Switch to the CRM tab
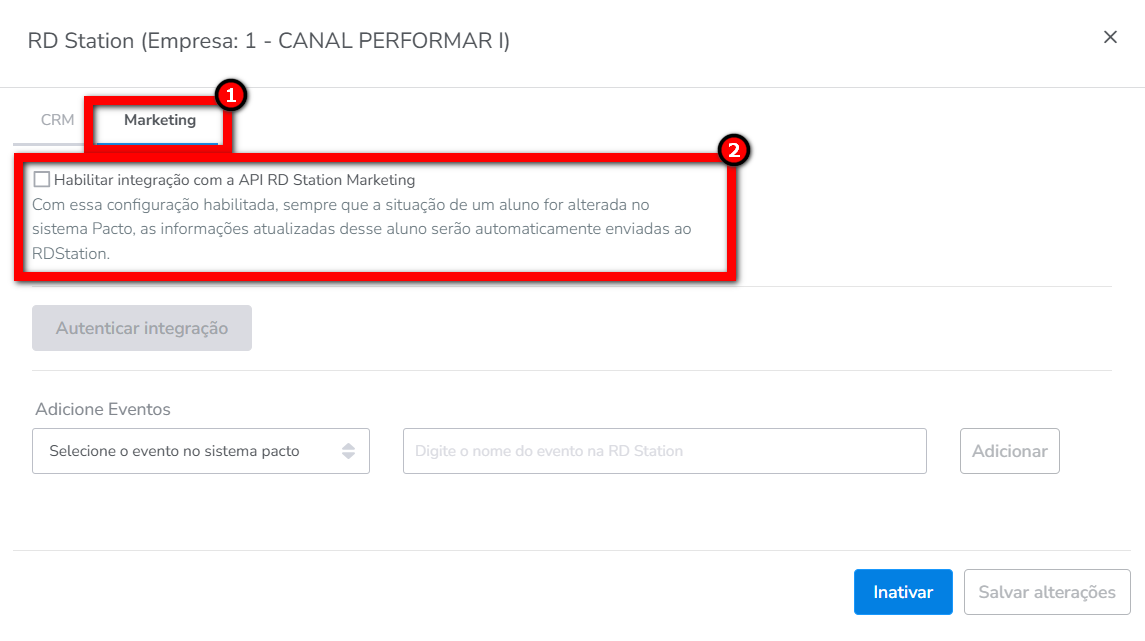This screenshot has height=641, width=1145. point(58,120)
